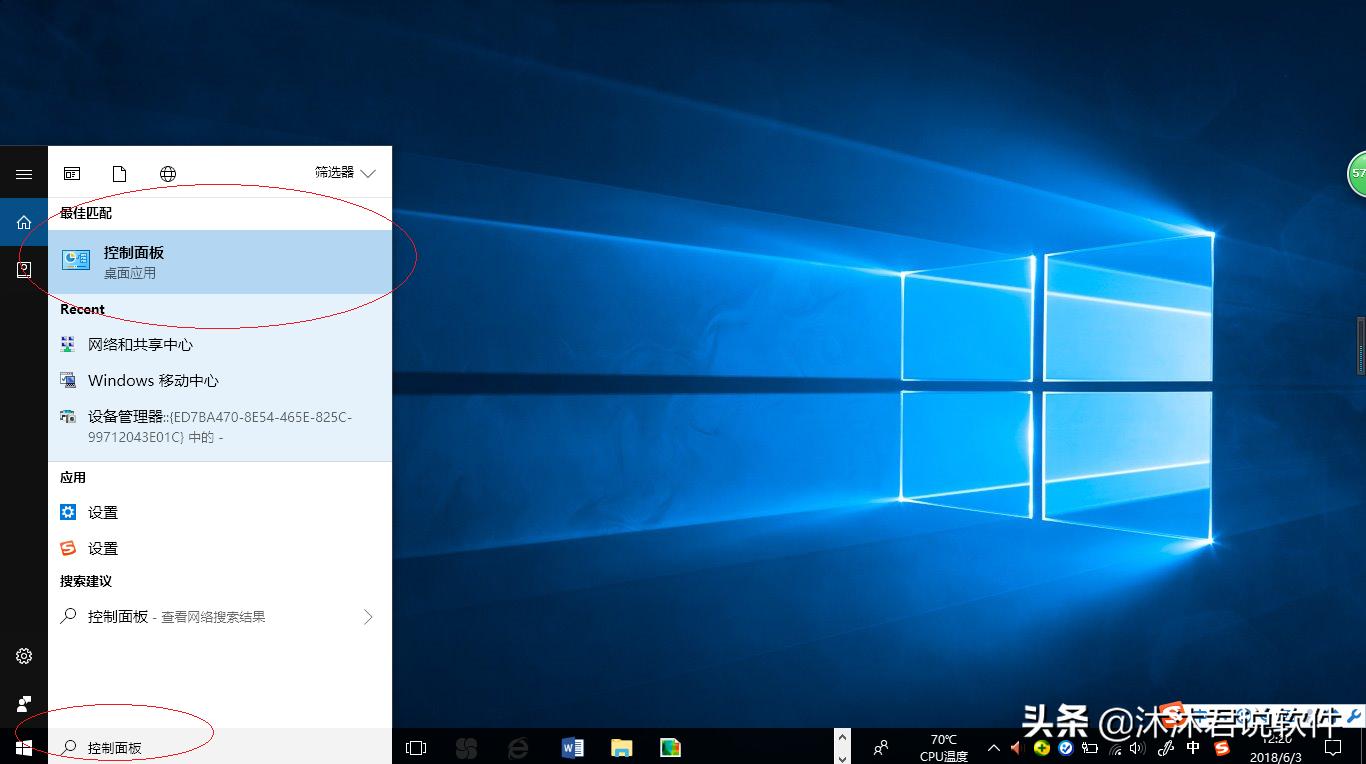Expand hidden tray icons with the chevron

coord(993,747)
